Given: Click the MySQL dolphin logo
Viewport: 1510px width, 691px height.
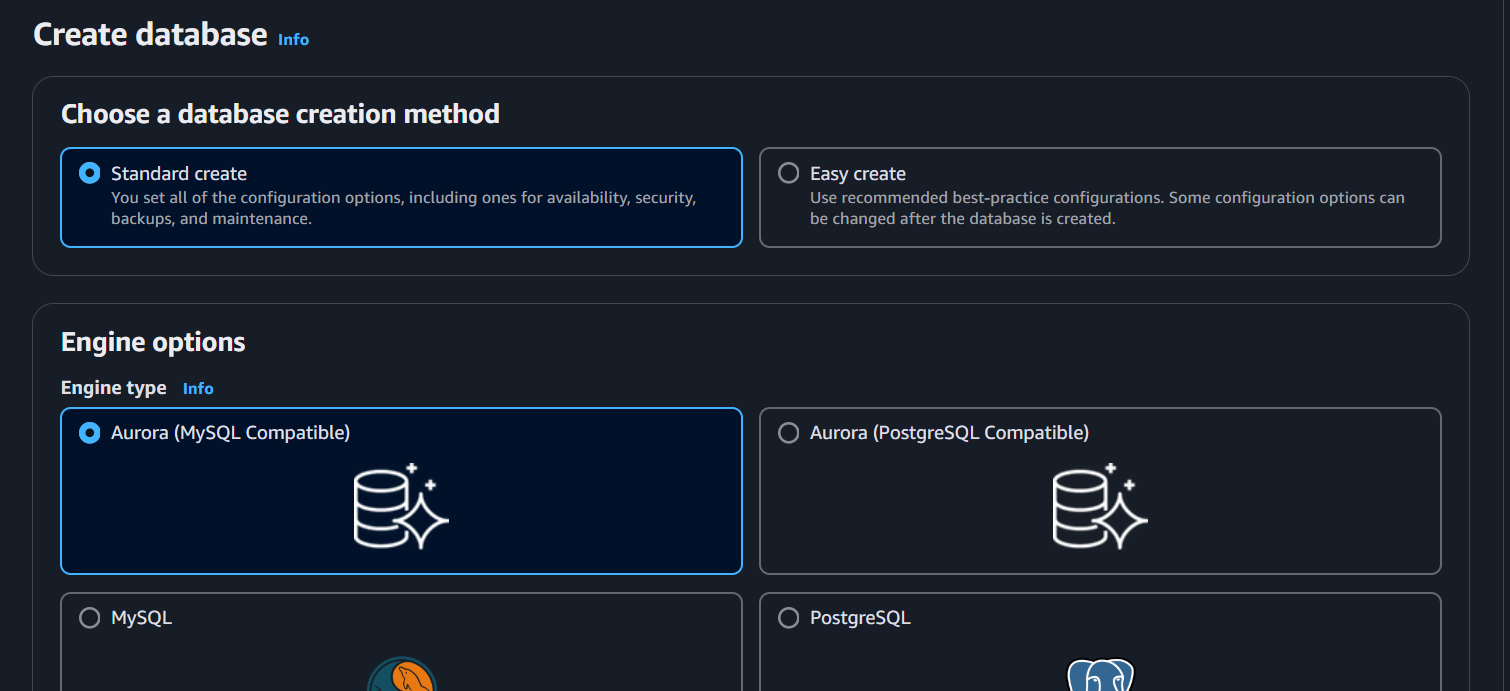Looking at the screenshot, I should [401, 674].
